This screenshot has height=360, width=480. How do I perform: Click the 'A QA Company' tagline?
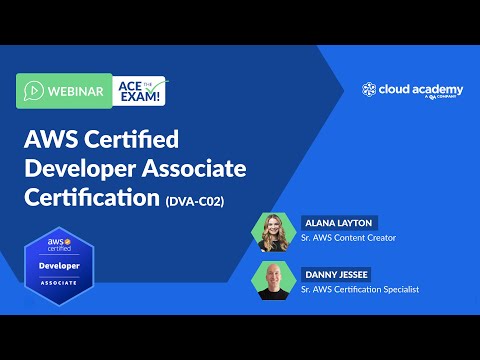440,97
